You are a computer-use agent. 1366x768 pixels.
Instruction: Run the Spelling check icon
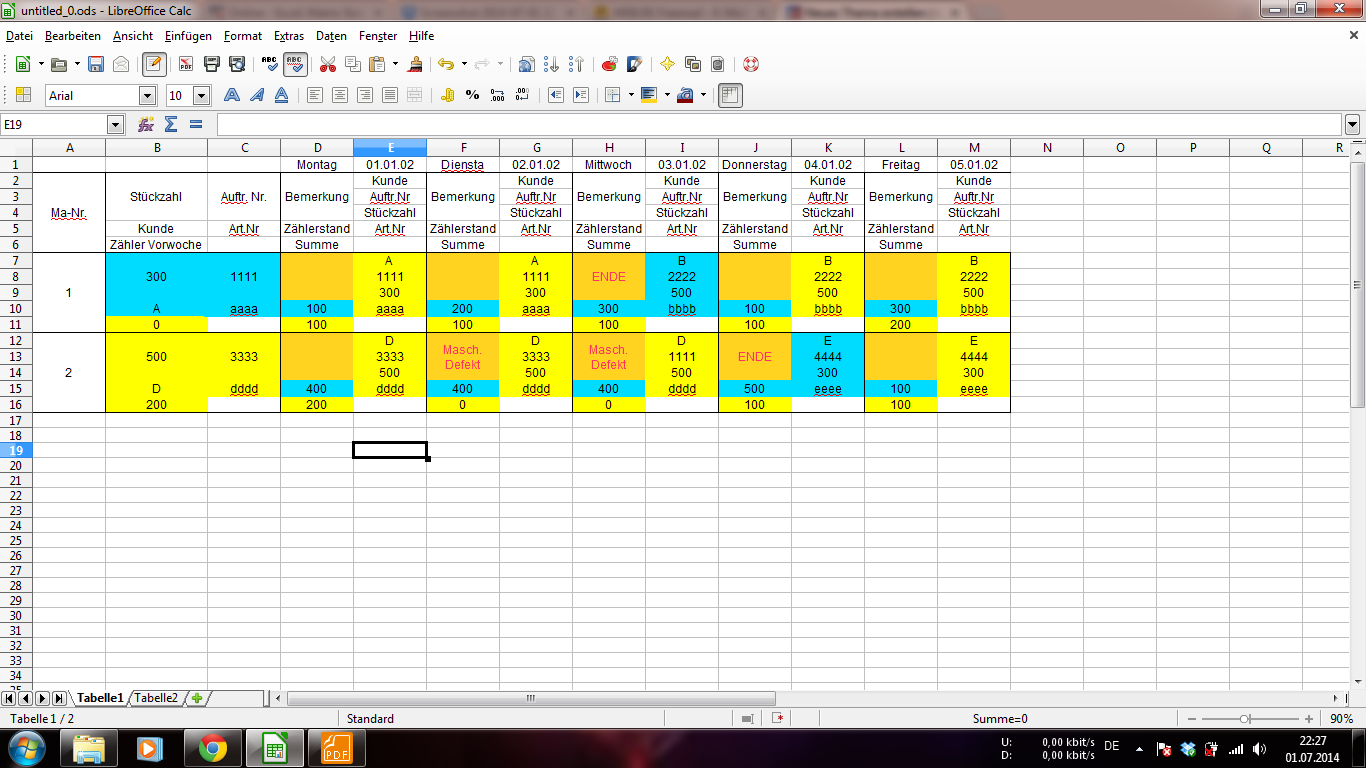[270, 64]
